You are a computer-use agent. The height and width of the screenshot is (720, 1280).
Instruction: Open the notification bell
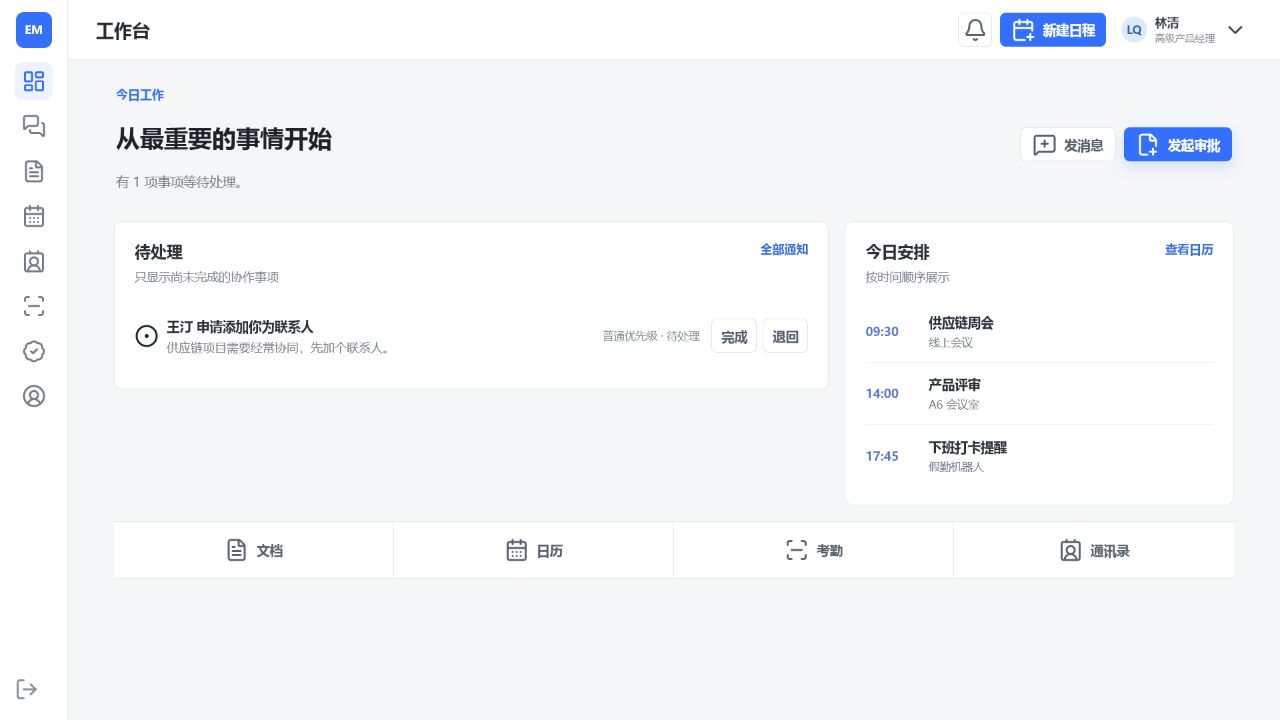point(975,30)
